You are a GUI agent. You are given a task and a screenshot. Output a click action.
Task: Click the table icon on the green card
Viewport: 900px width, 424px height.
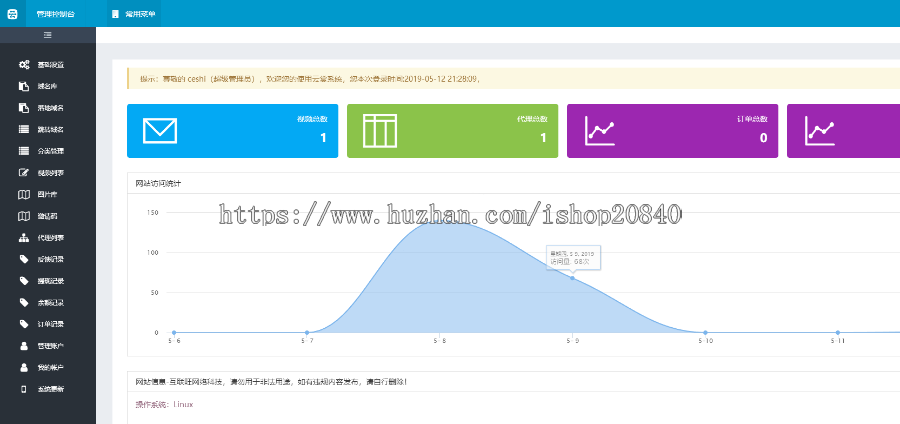[x=379, y=131]
